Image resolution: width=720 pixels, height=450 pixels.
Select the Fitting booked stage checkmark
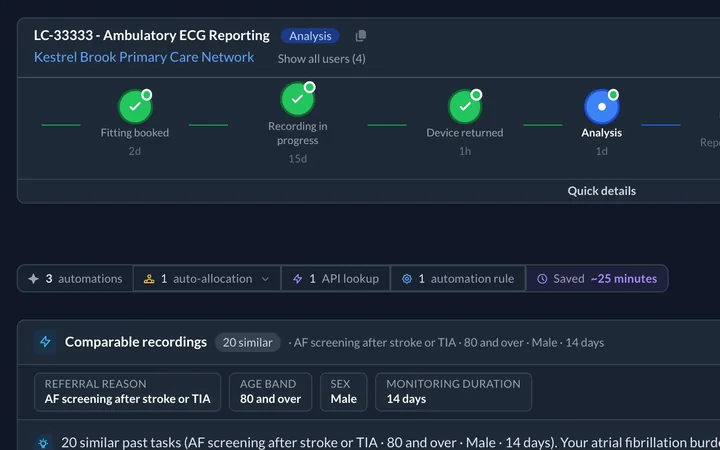pyautogui.click(x=135, y=107)
